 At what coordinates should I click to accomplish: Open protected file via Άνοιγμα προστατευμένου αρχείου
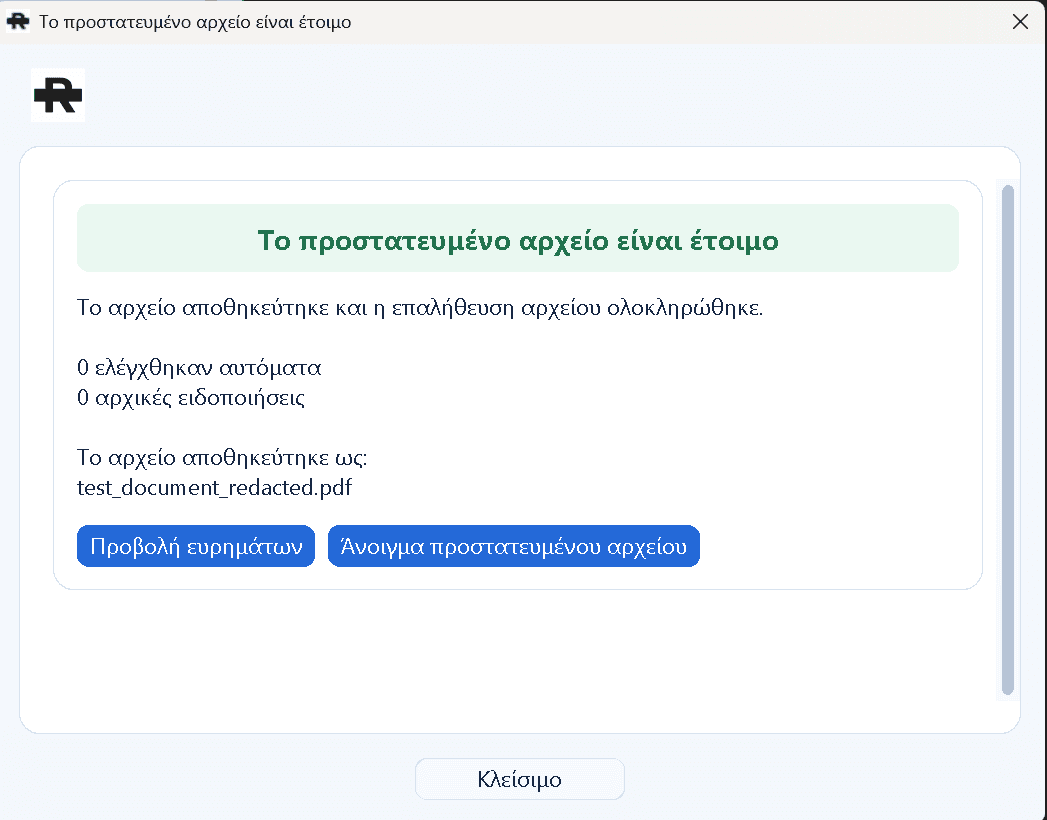click(513, 546)
